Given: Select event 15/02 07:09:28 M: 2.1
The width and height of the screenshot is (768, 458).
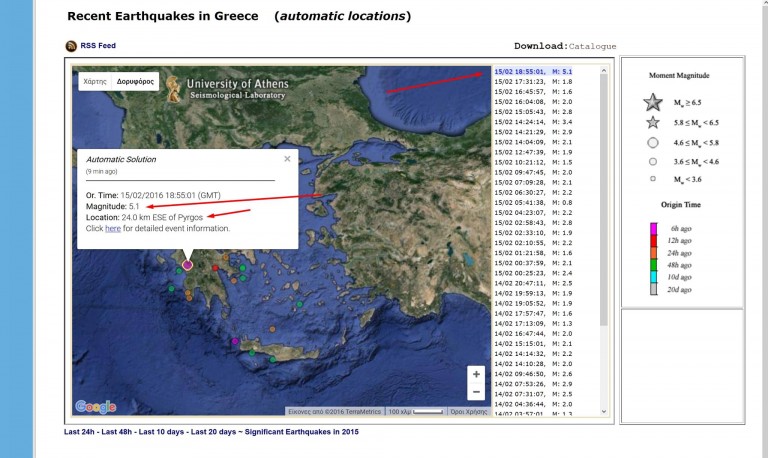Looking at the screenshot, I should [x=533, y=182].
